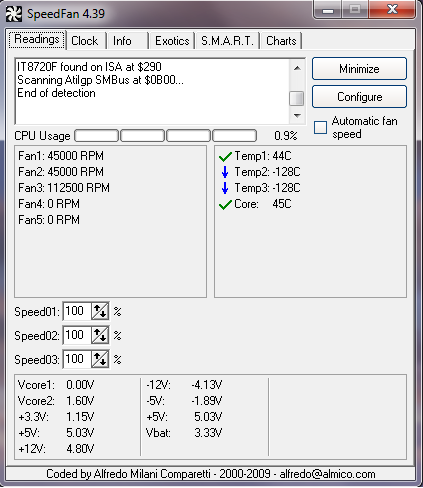Screen dimensions: 423x488
Task: Close the SpeedFan window
Action: click(392, 9)
